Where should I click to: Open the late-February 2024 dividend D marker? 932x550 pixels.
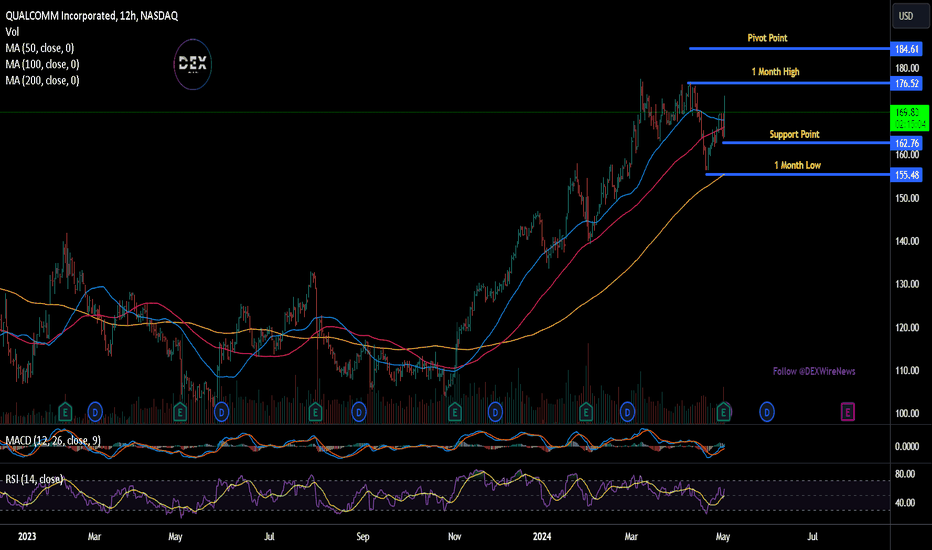coord(628,411)
